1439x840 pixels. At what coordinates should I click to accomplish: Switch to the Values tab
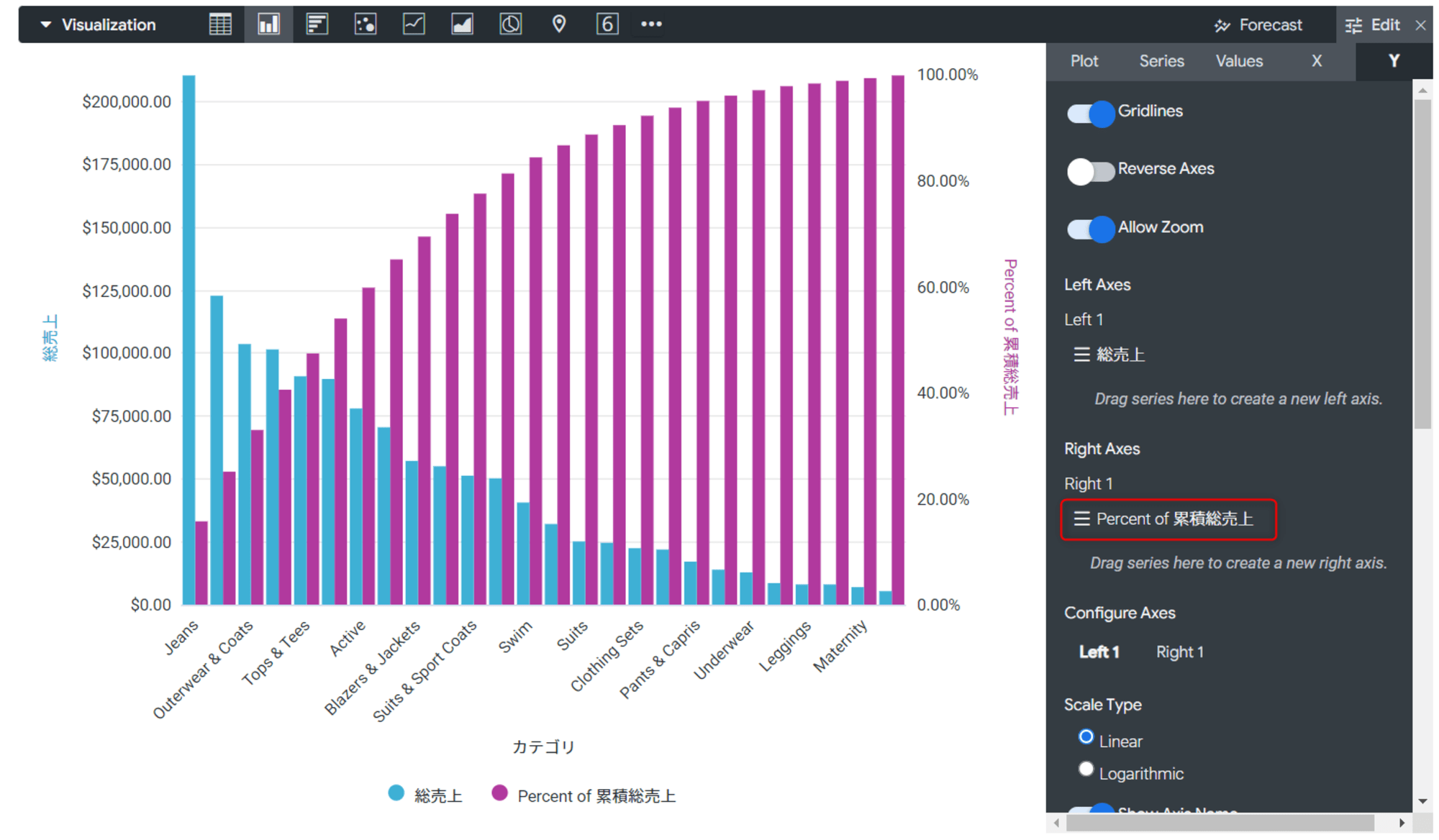1239,61
